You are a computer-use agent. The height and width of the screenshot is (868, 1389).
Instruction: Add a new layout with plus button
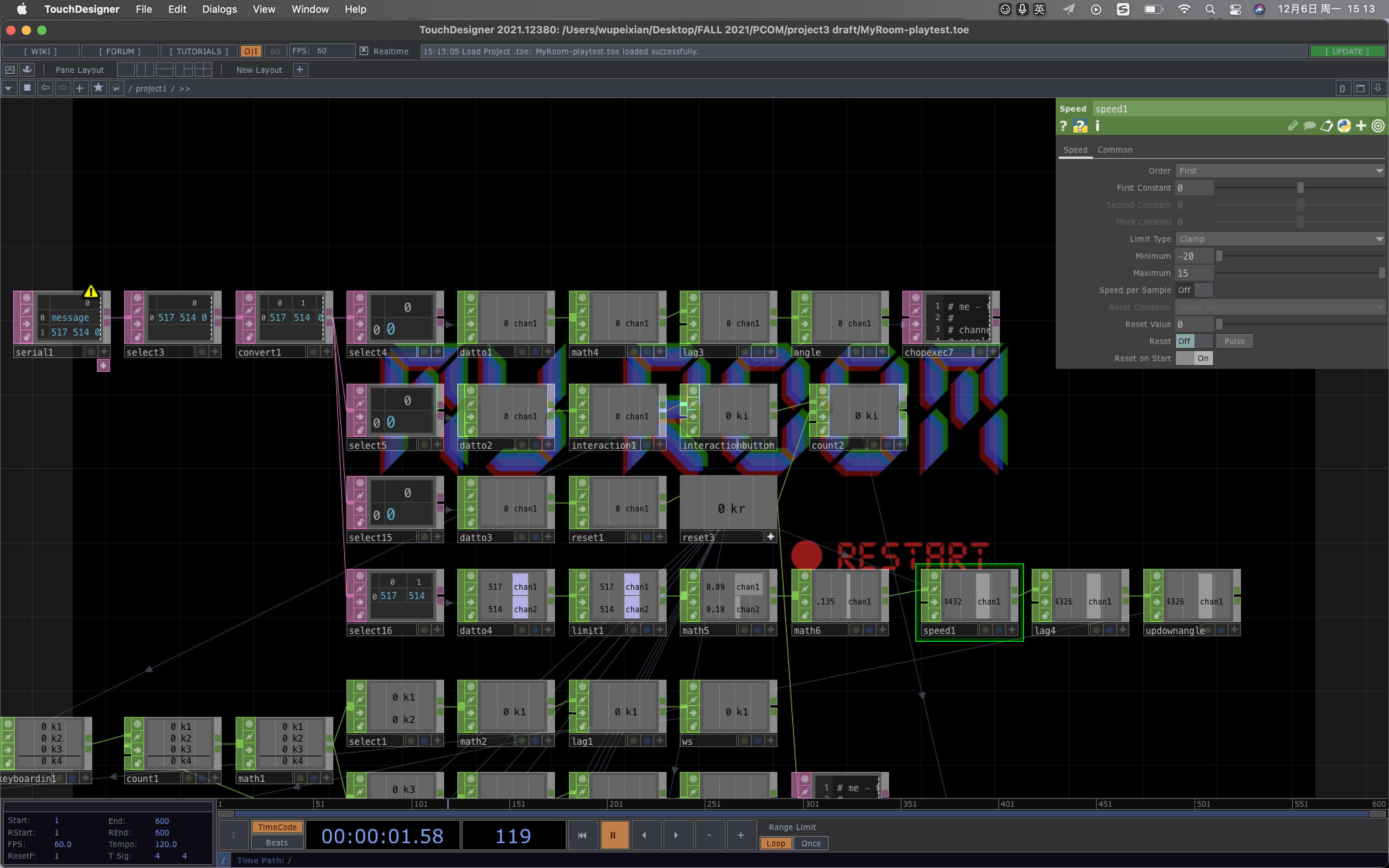[x=300, y=69]
